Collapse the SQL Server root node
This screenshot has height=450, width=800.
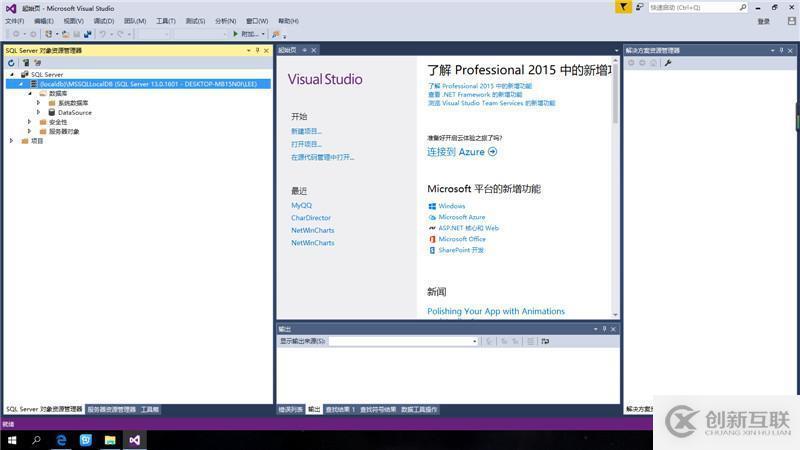point(12,74)
